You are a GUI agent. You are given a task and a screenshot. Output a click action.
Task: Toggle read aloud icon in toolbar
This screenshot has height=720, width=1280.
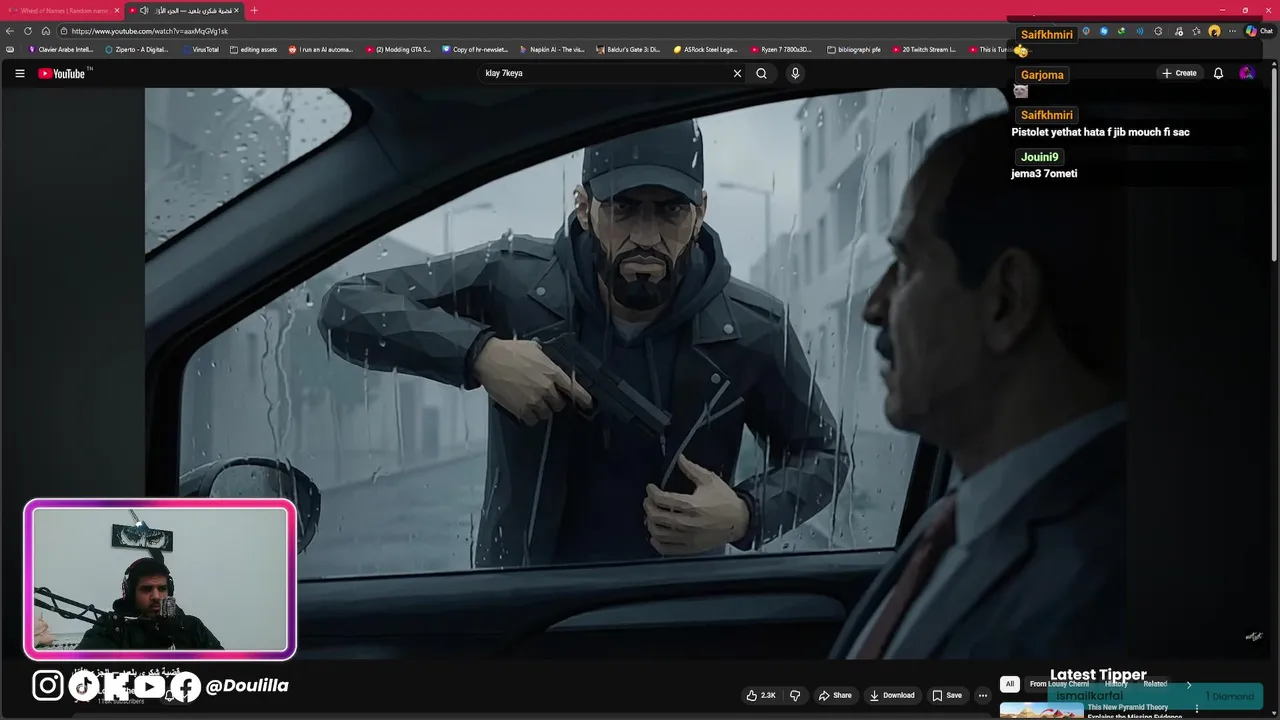coord(1139,31)
